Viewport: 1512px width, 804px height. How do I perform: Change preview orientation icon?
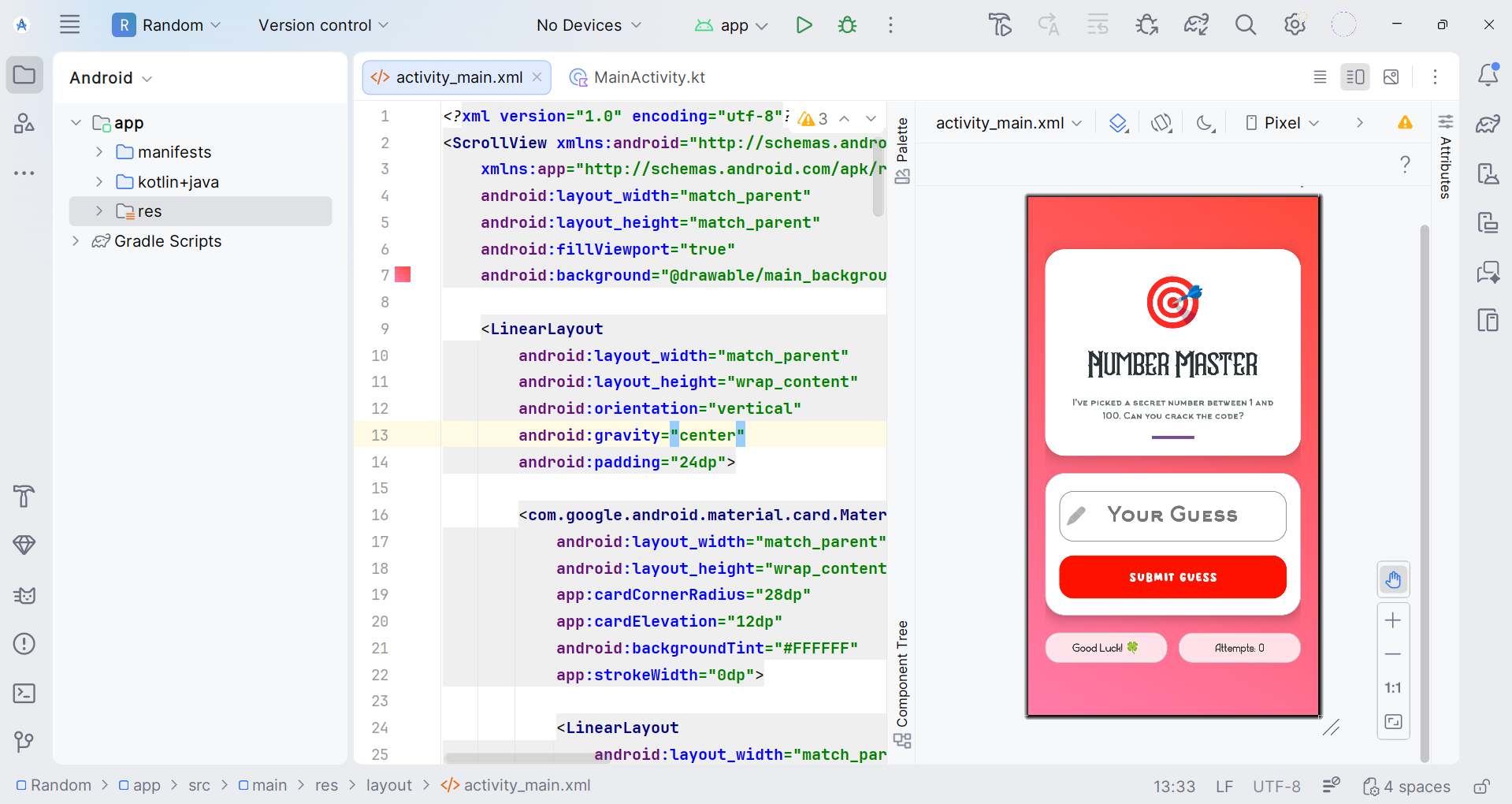point(1161,123)
